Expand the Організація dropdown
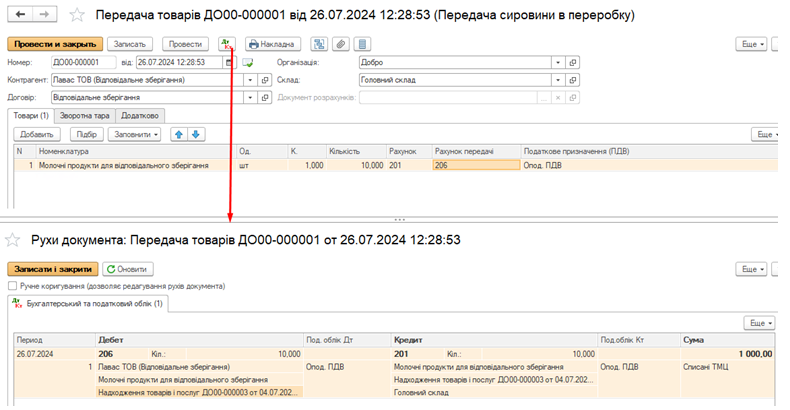Viewport: 790px width, 410px height. click(x=557, y=62)
